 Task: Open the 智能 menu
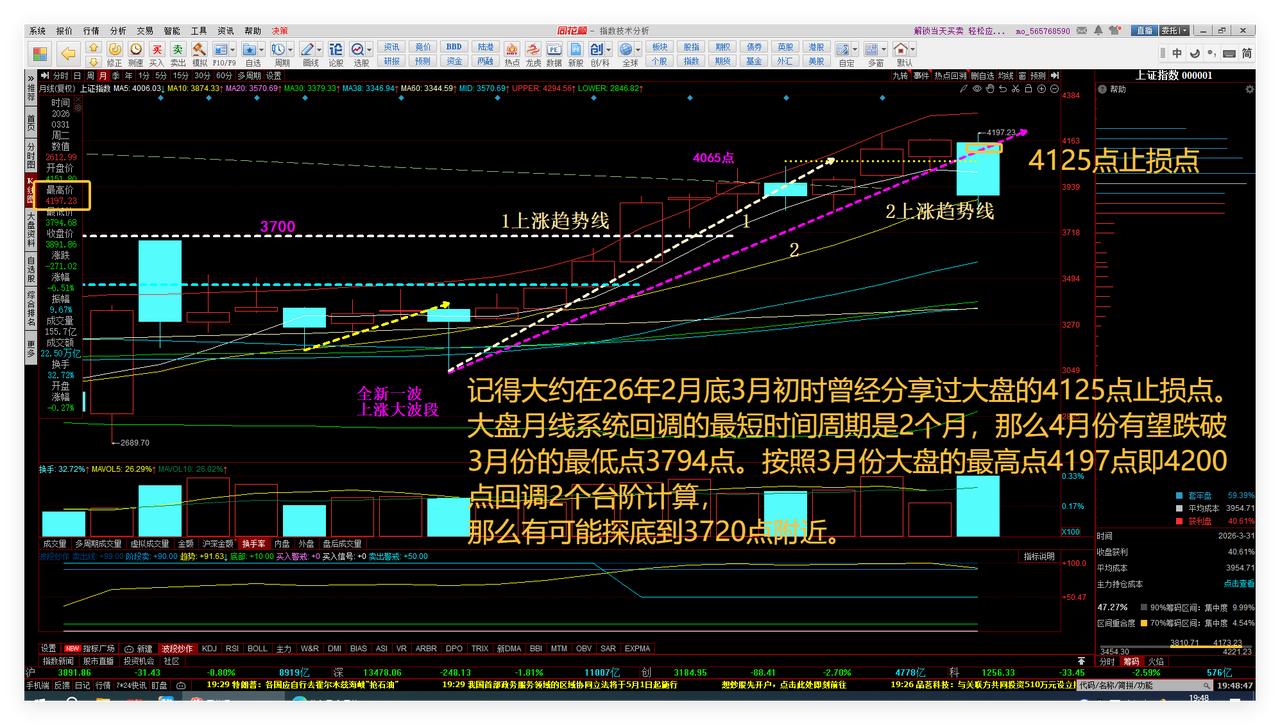(172, 31)
